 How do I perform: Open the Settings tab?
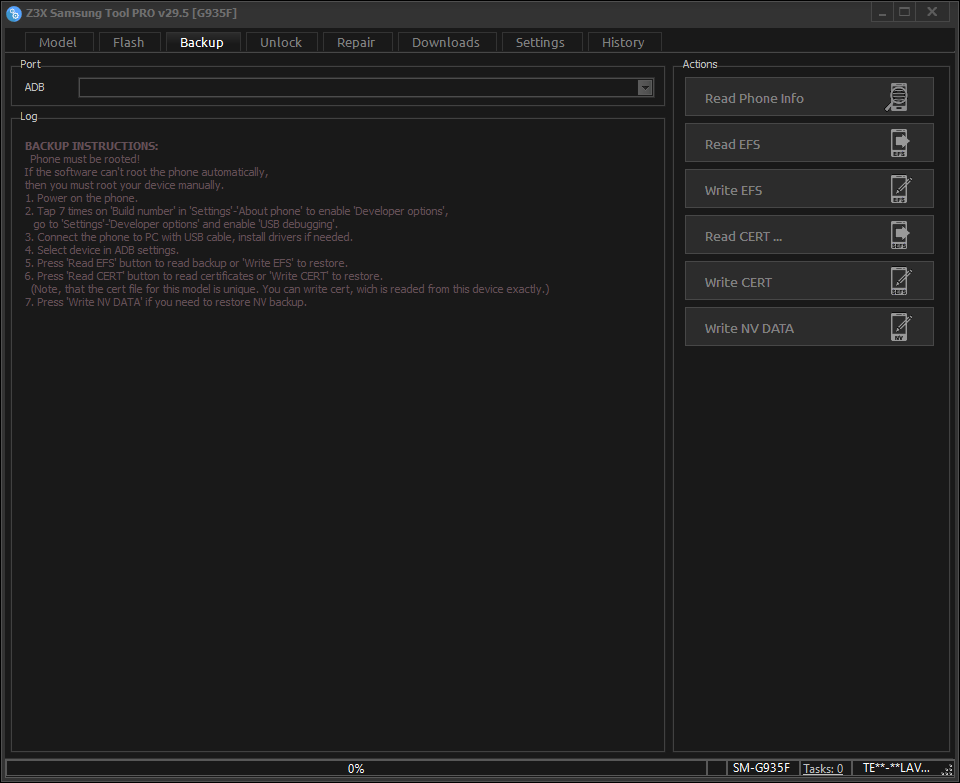click(540, 42)
